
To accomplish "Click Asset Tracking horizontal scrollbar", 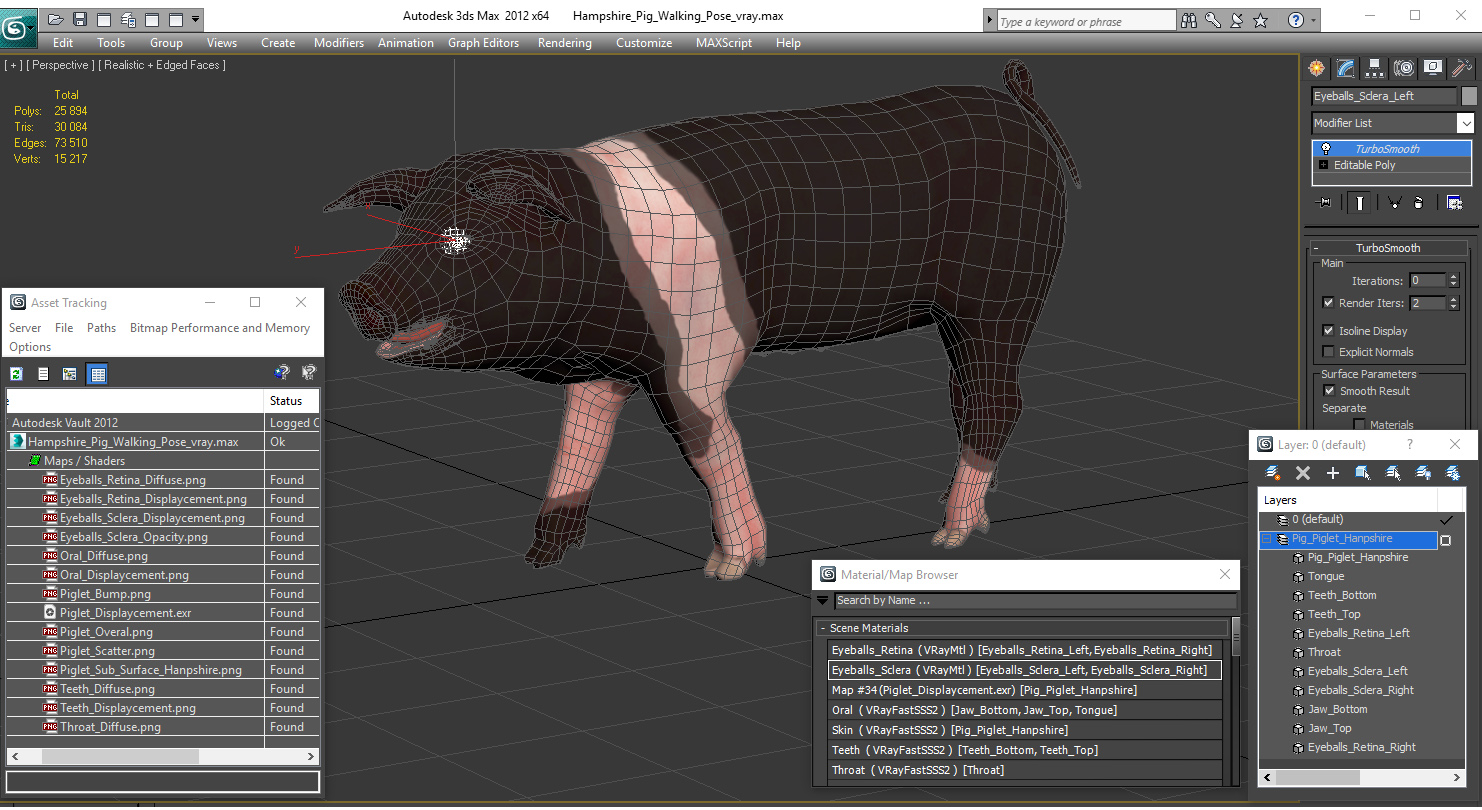I will point(162,757).
